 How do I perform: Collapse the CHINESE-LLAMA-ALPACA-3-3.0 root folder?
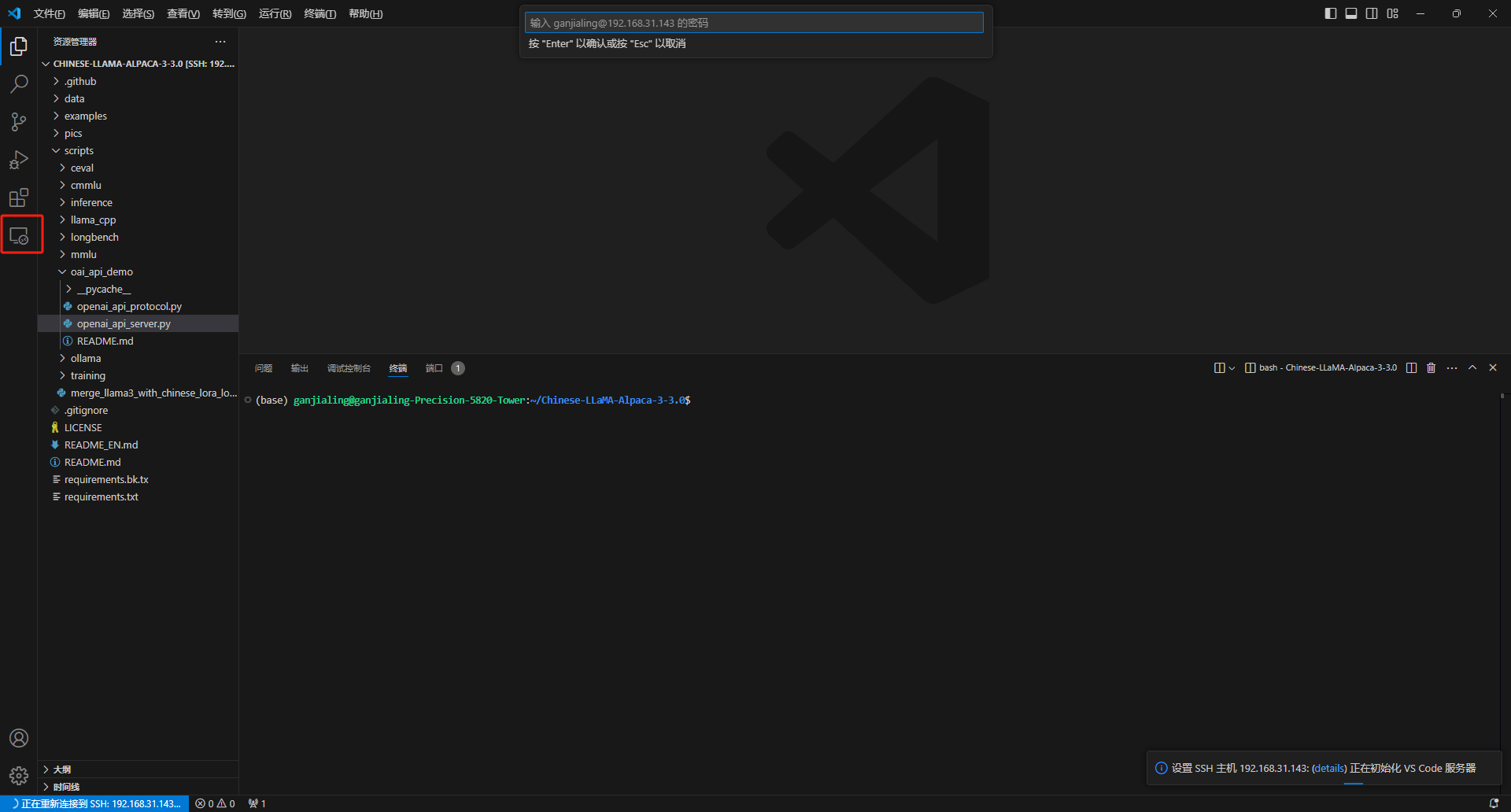(138, 64)
